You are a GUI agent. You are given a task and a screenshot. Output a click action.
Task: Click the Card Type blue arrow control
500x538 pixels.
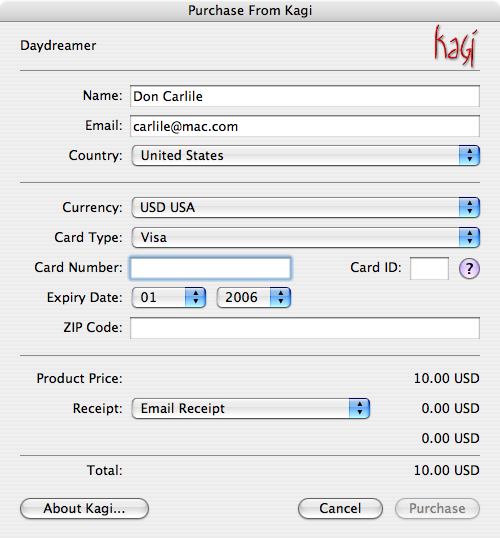(x=469, y=237)
